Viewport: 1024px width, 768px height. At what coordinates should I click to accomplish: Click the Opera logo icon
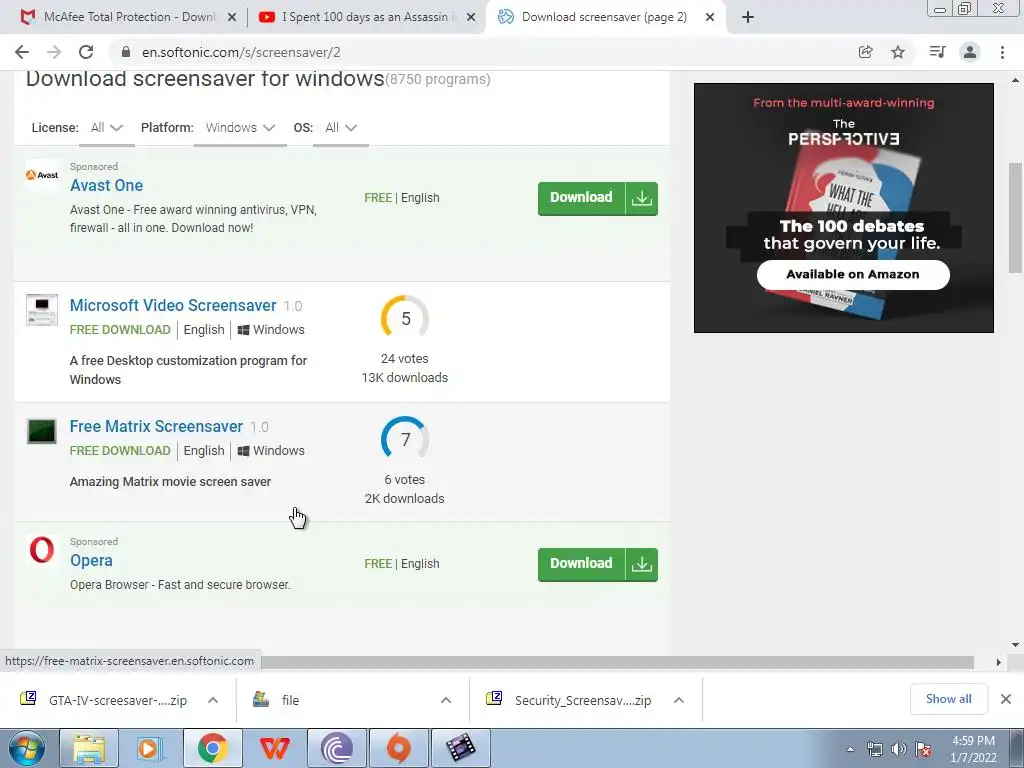pos(42,550)
